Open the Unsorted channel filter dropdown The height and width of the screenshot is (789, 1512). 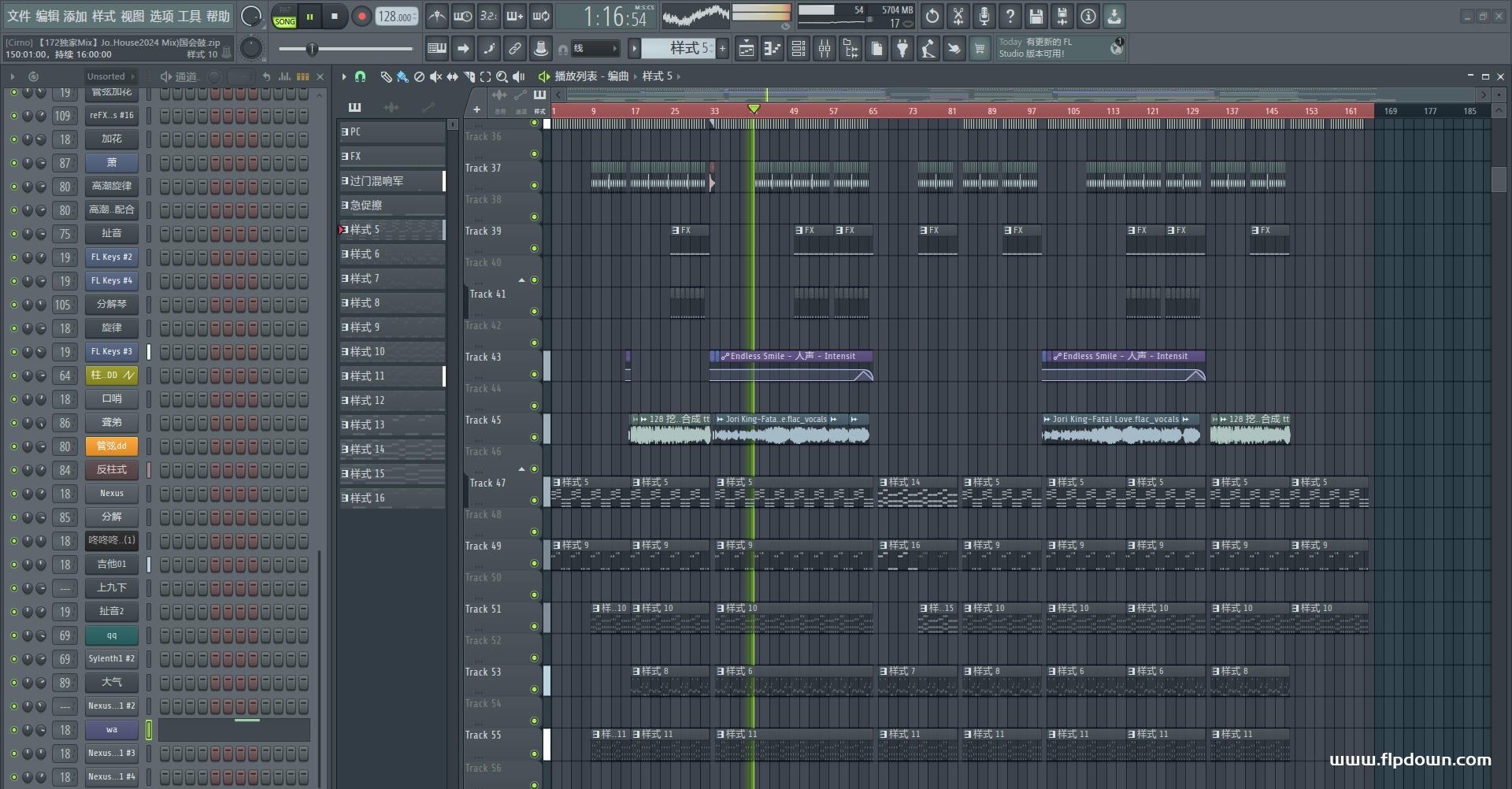click(110, 76)
